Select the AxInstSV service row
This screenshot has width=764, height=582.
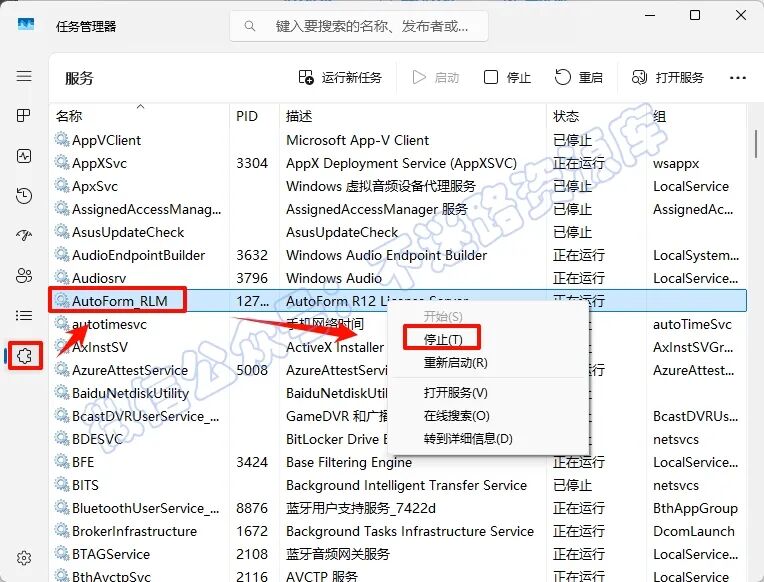click(x=398, y=347)
